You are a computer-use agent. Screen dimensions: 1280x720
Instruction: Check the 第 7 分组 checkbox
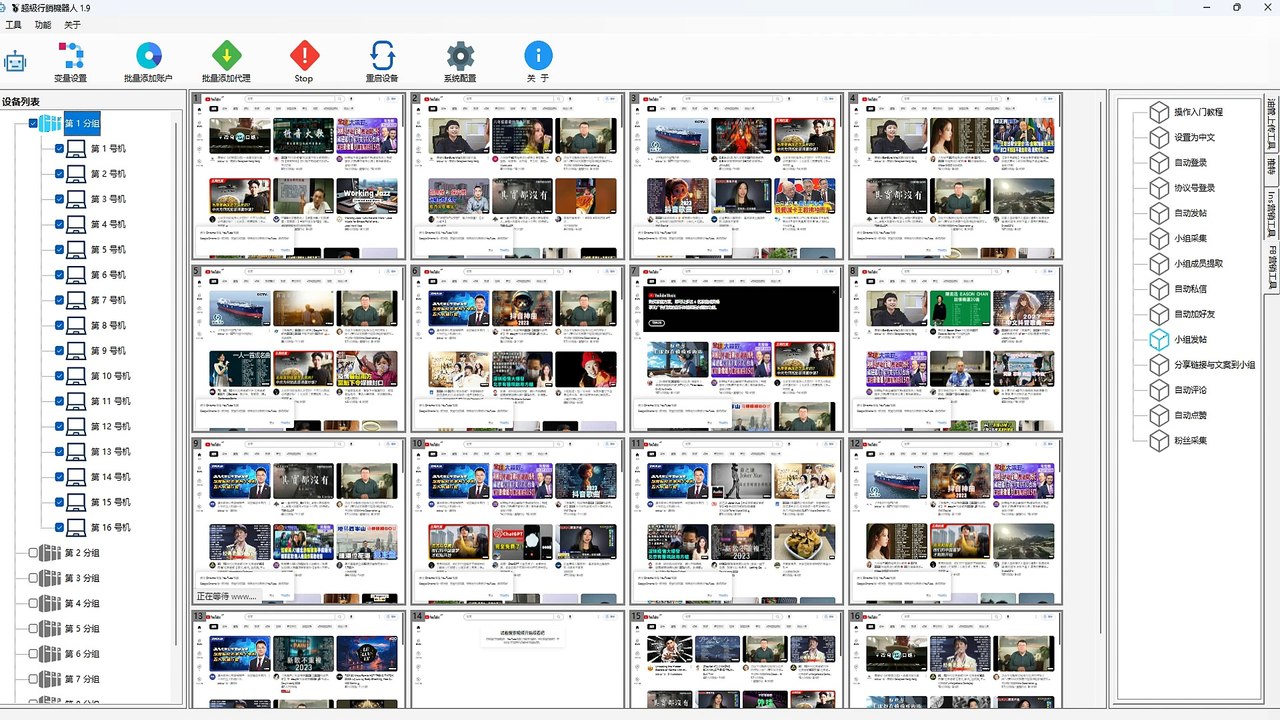point(33,679)
